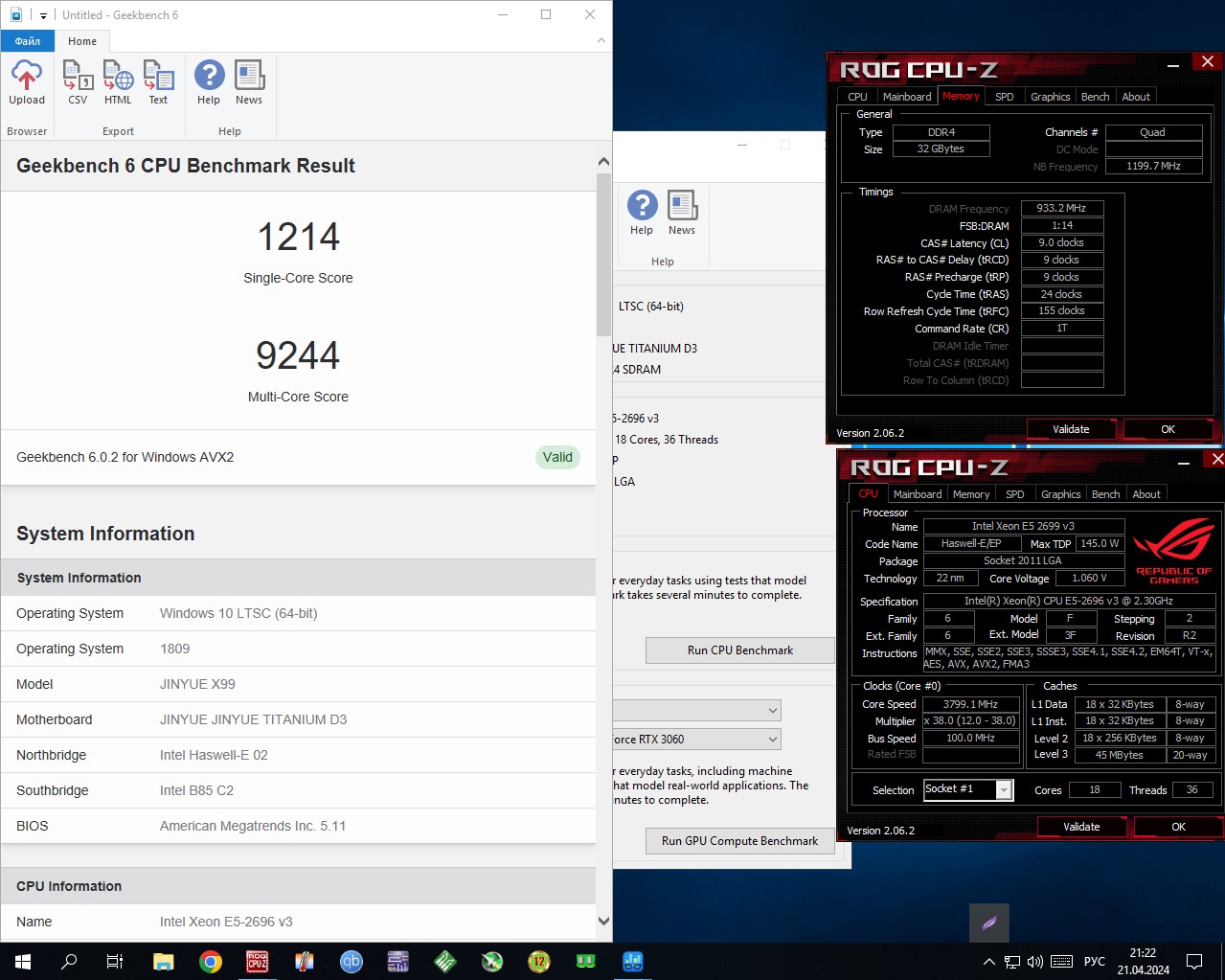Image resolution: width=1225 pixels, height=980 pixels.
Task: Click the Upload icon in Geekbench ribbon
Action: click(x=27, y=82)
